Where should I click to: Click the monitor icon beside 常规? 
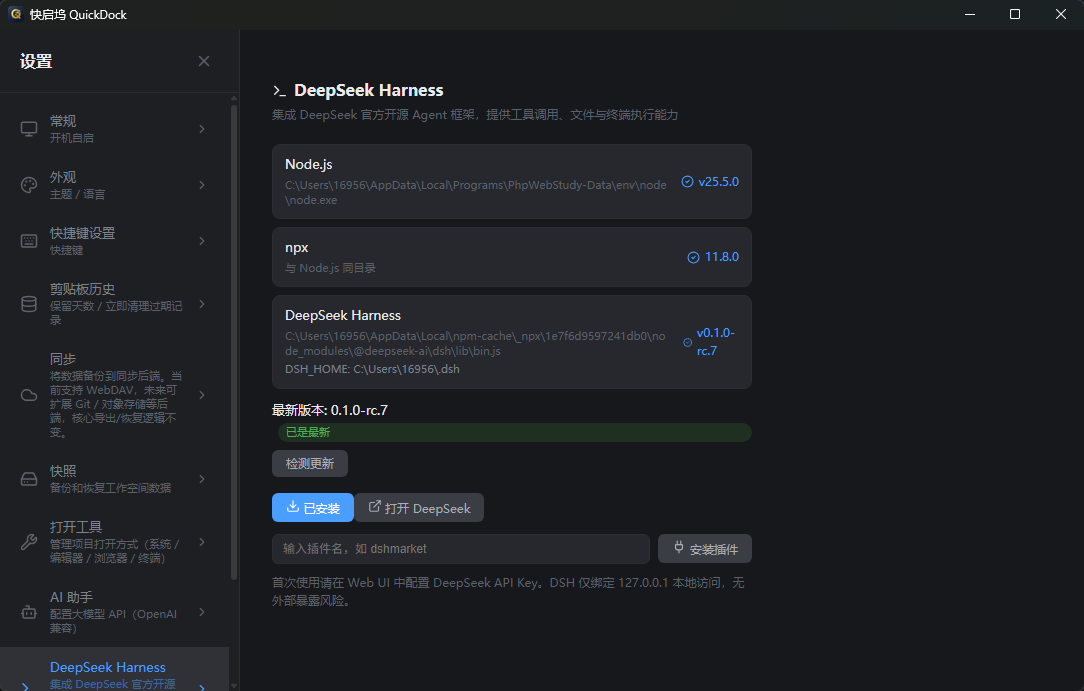pos(29,129)
